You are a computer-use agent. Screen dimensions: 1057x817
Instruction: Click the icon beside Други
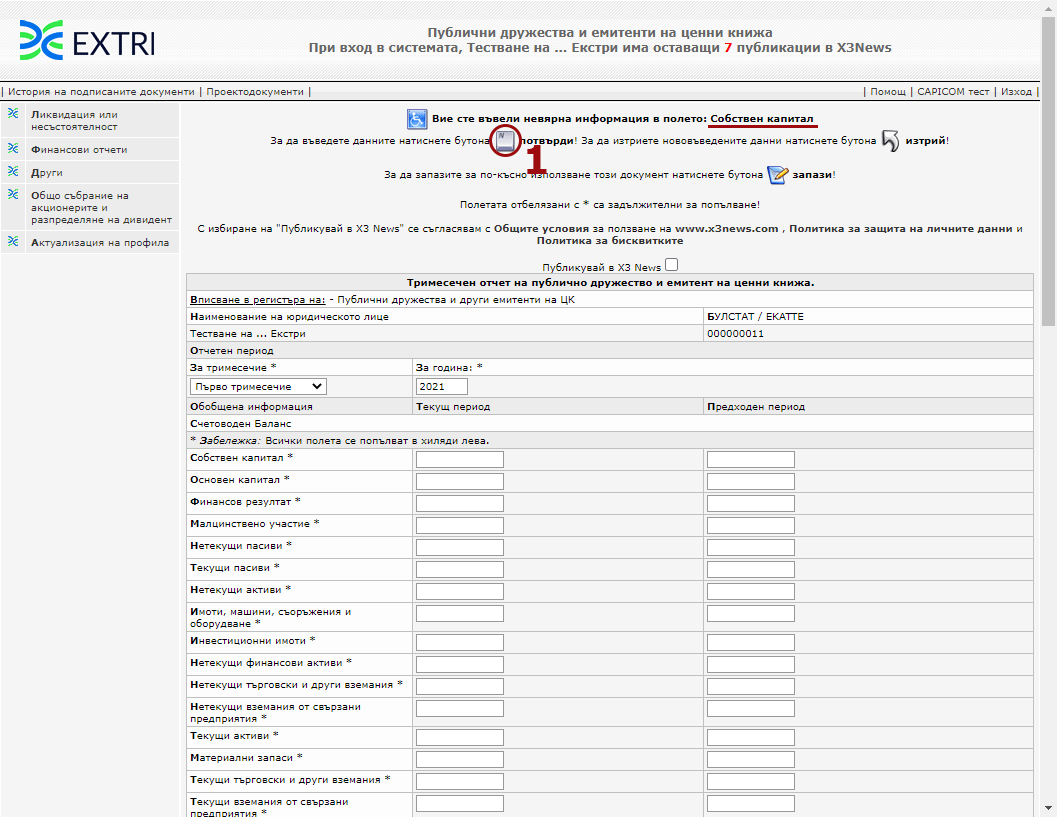click(x=13, y=171)
